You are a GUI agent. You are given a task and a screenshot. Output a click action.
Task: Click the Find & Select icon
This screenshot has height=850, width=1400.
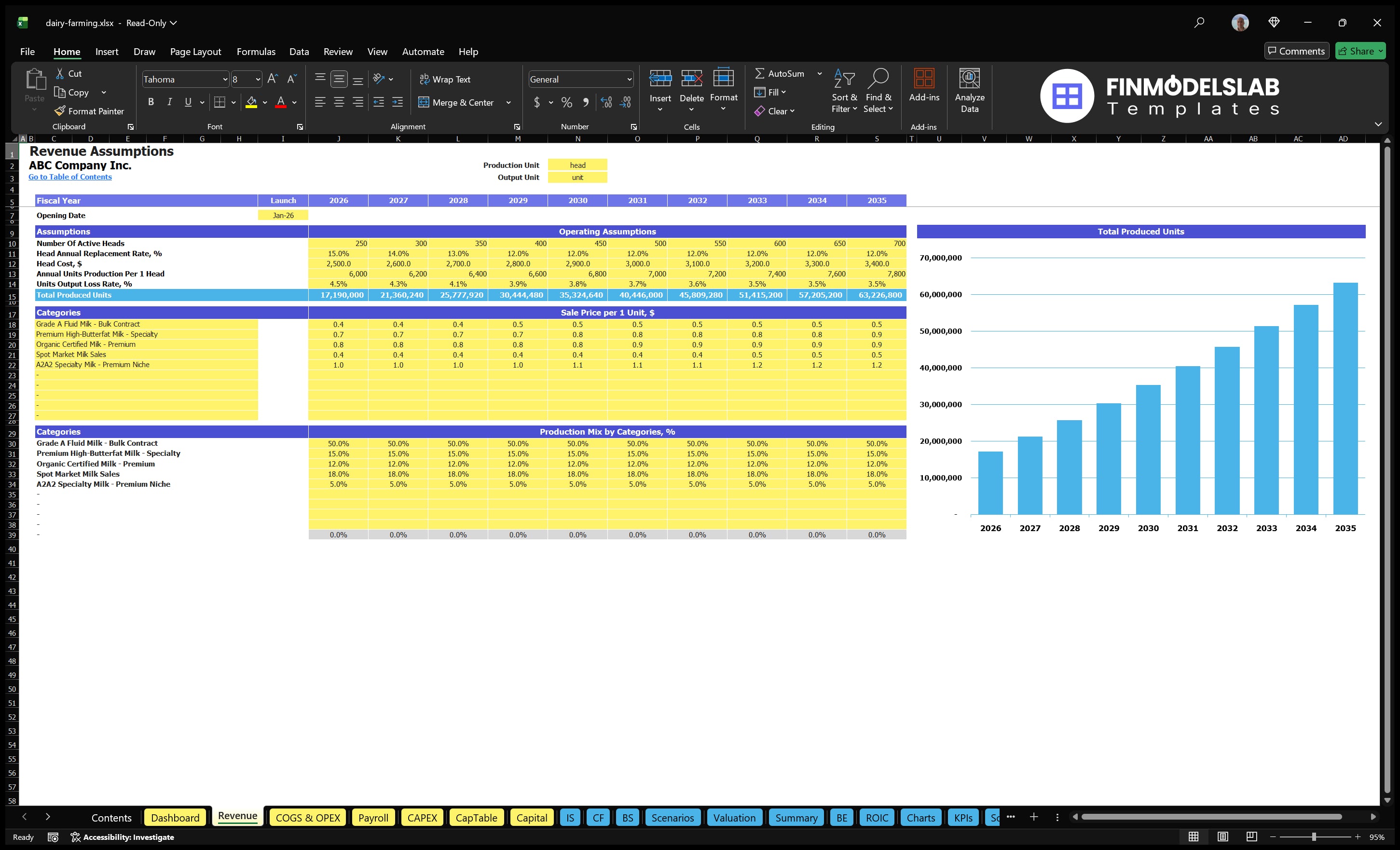(878, 91)
